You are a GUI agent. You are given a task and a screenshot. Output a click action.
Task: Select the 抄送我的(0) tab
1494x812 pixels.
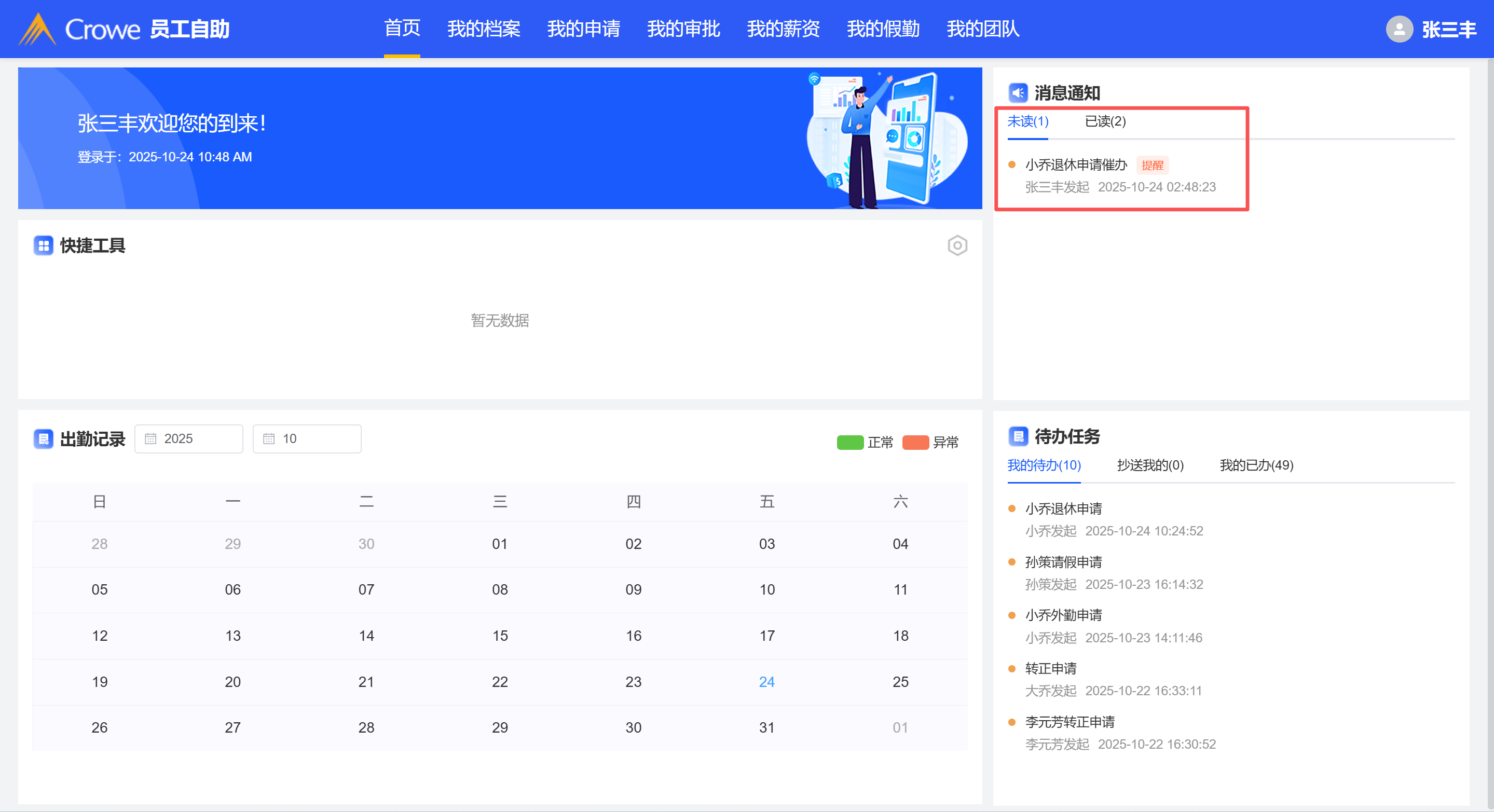[1150, 465]
